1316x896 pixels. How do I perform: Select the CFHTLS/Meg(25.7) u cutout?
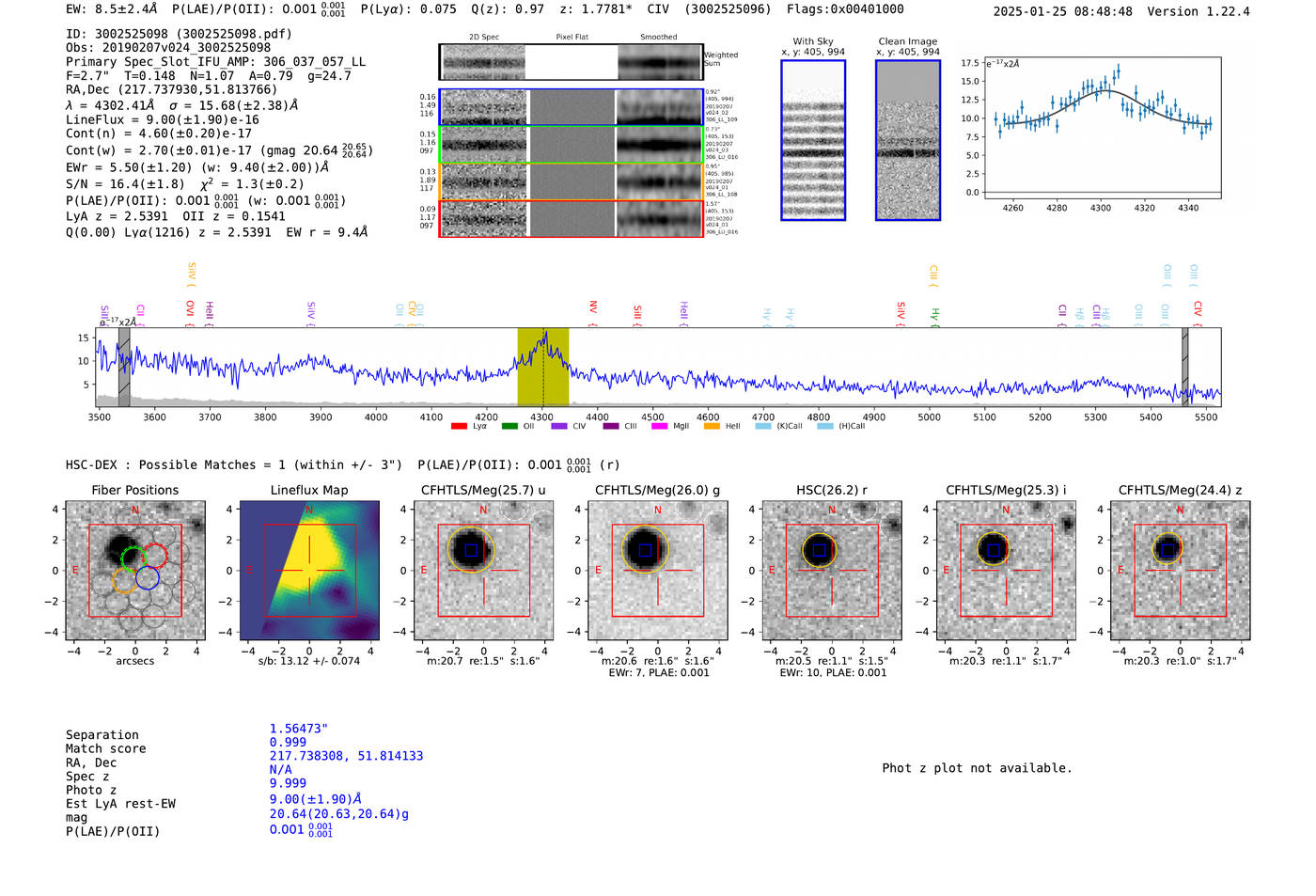pos(483,570)
